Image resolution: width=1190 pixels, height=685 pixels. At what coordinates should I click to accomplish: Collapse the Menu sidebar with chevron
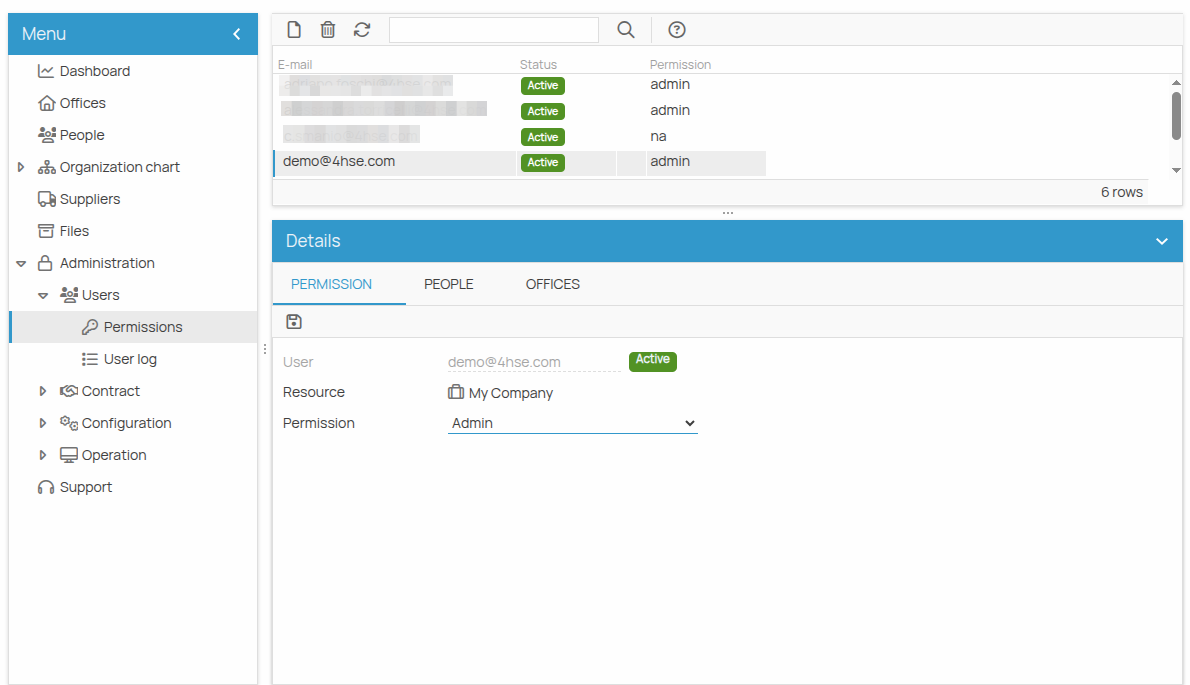pyautogui.click(x=237, y=34)
